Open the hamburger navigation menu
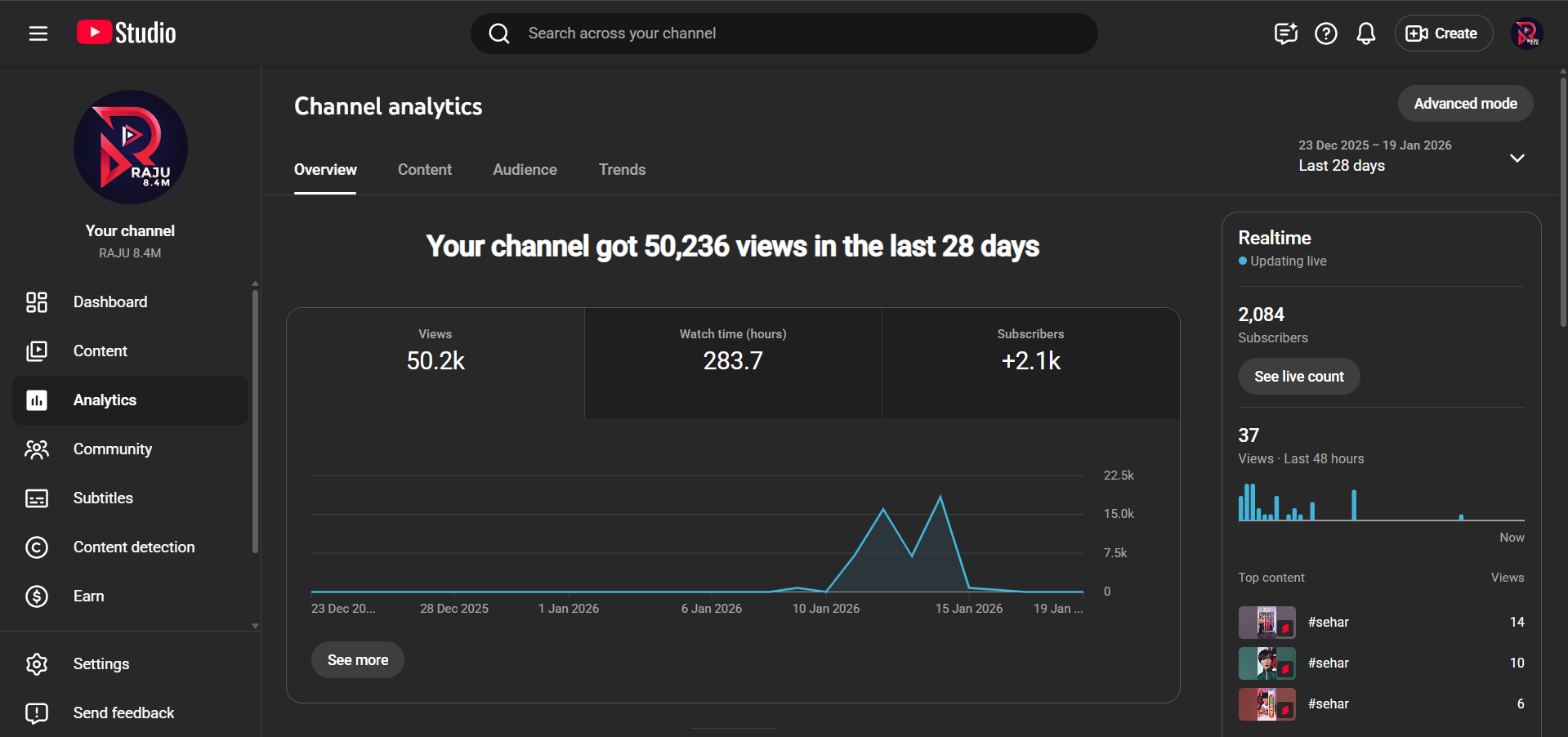Screen dimensions: 1568x737 click(x=38, y=33)
